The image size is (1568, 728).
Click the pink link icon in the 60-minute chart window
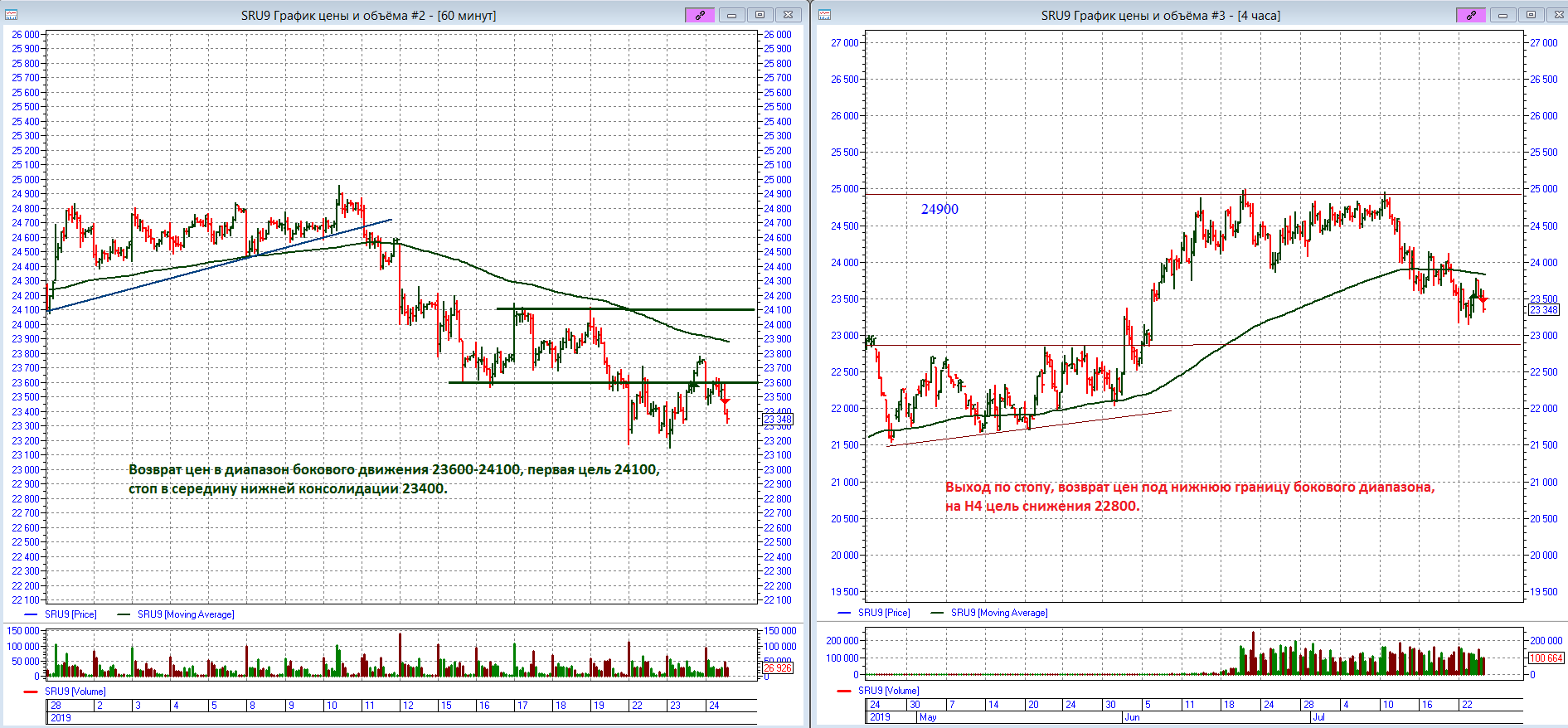tap(700, 15)
